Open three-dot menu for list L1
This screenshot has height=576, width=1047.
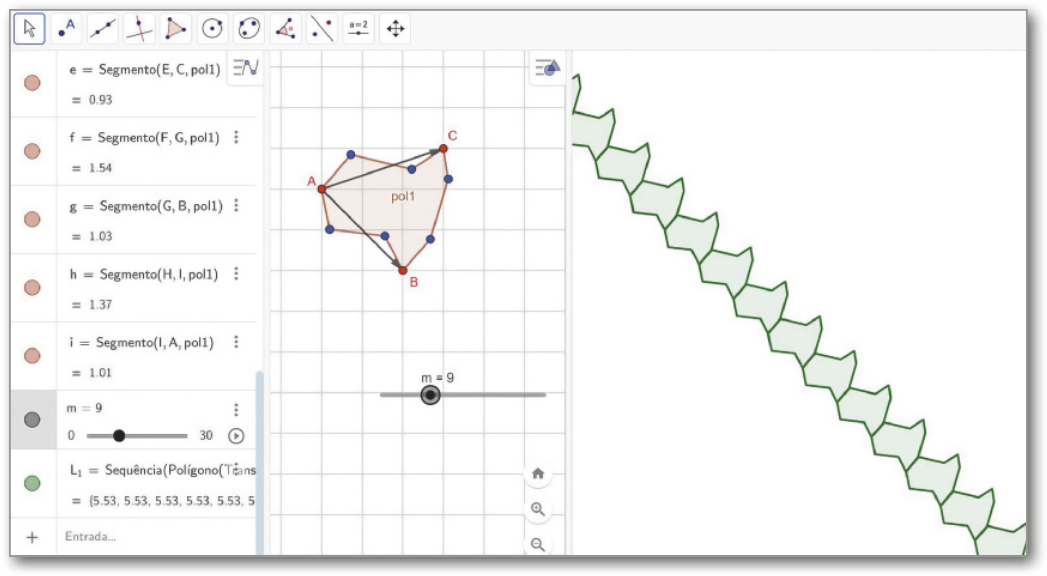point(236,469)
